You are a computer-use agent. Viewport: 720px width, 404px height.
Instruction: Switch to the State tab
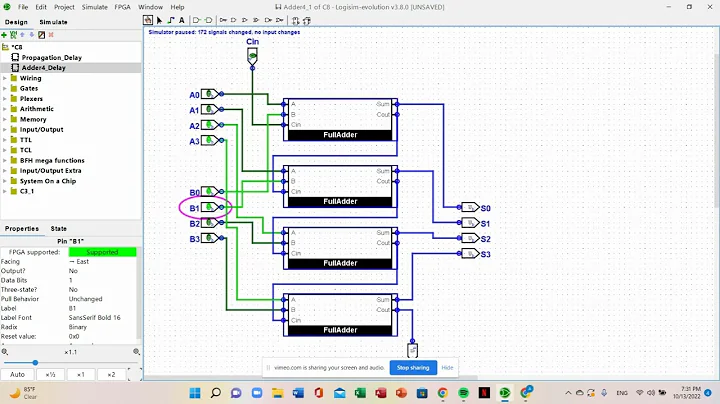pyautogui.click(x=59, y=229)
